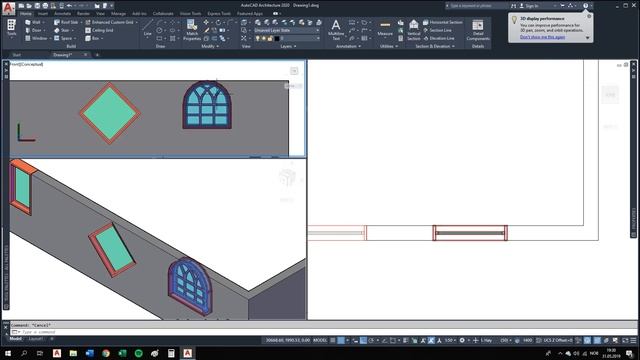Expand the Layers panel
640x360 pixels.
tap(288, 47)
